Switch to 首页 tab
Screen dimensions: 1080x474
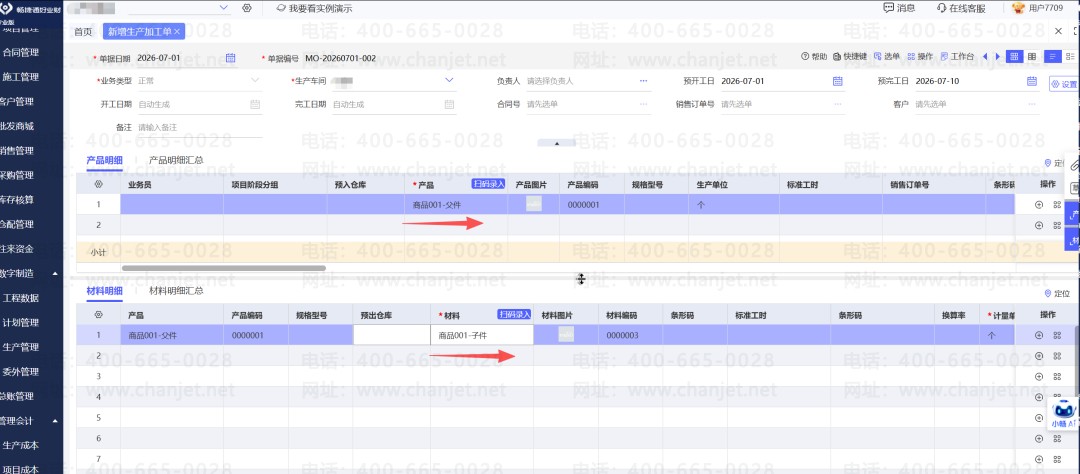click(x=83, y=32)
